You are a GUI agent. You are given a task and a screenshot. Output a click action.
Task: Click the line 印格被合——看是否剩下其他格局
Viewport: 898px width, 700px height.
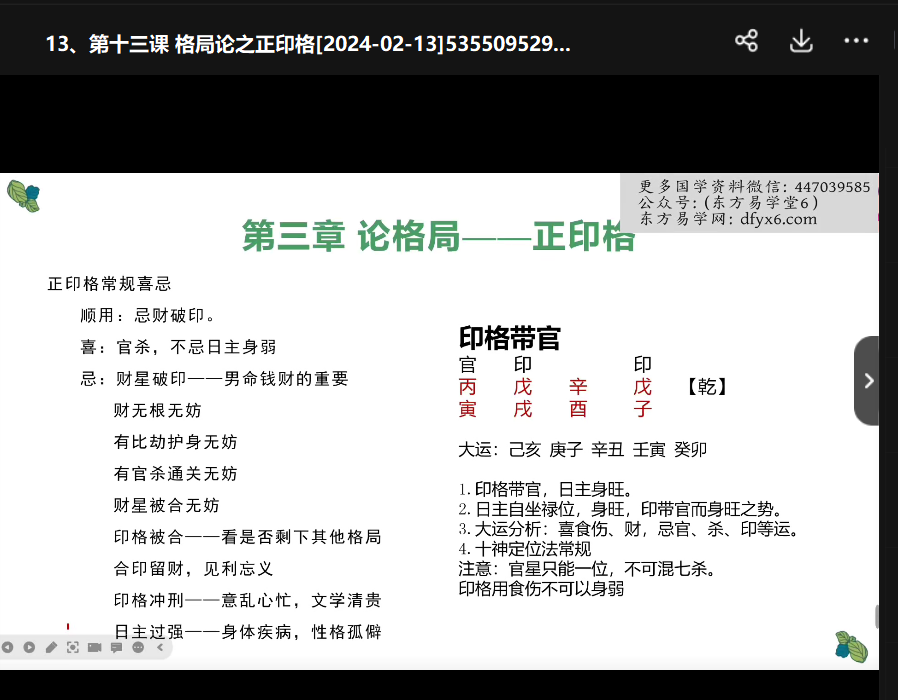[247, 537]
